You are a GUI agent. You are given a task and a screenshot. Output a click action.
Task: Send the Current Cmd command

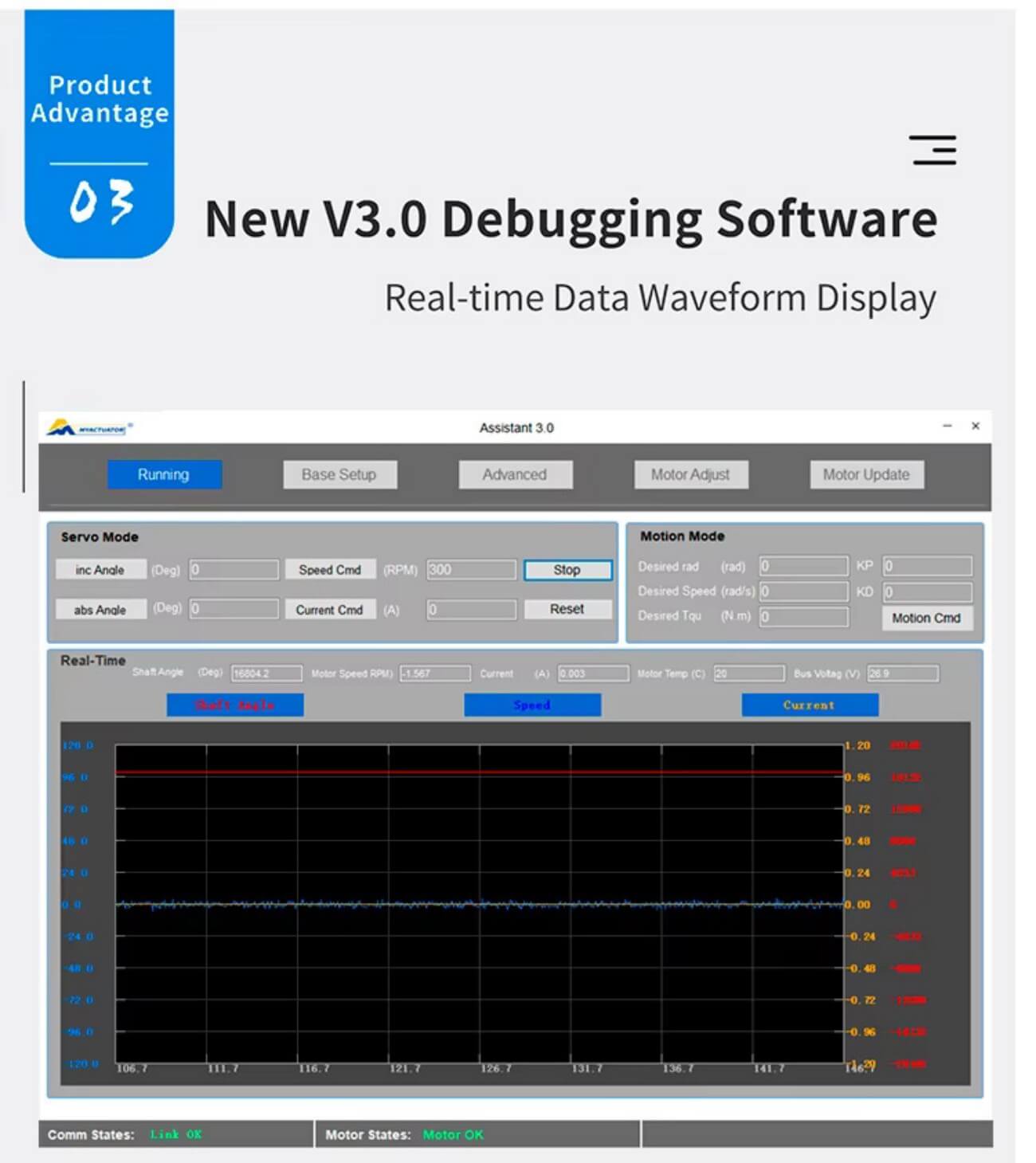tap(330, 610)
